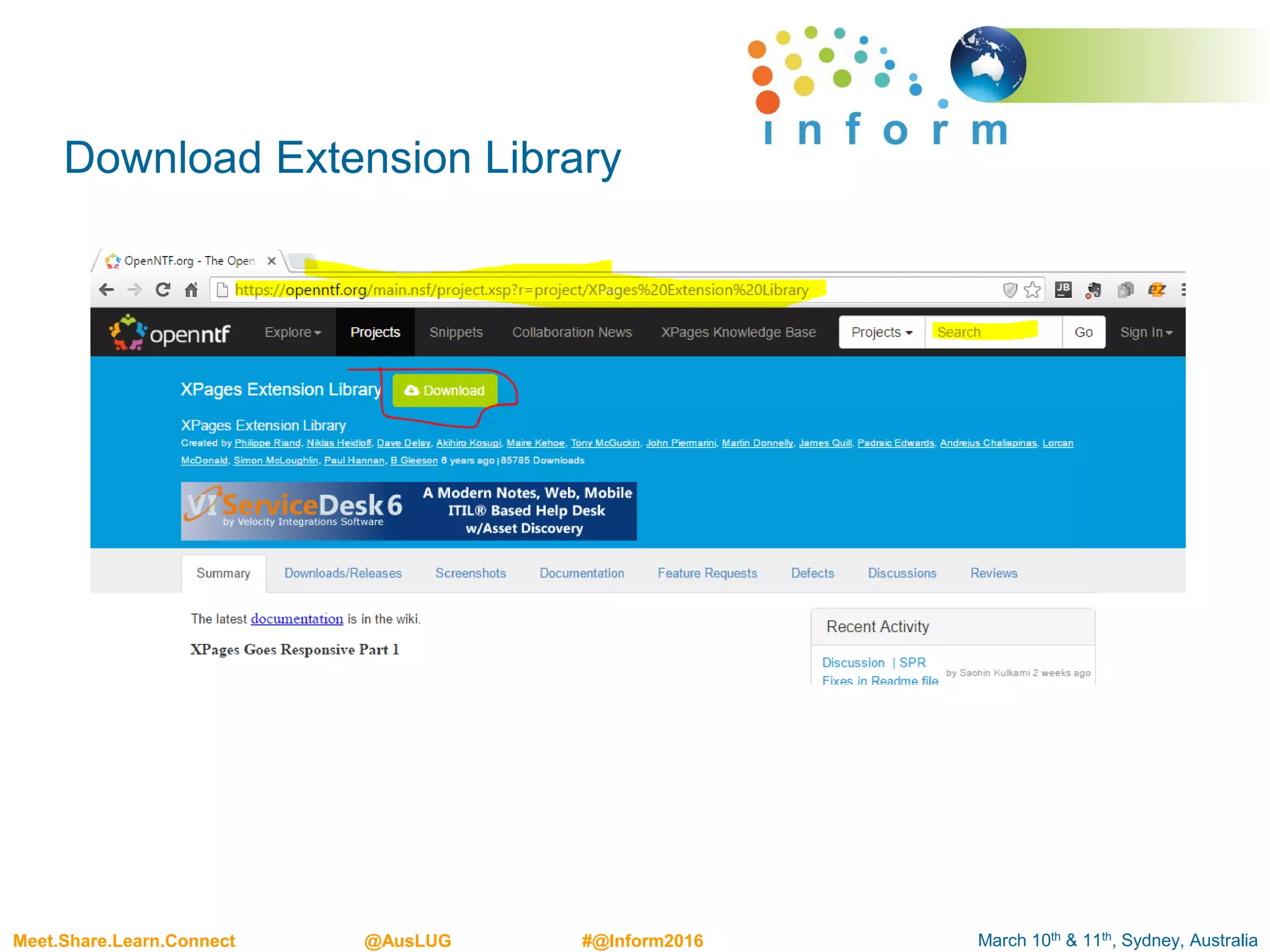This screenshot has height=952, width=1270.
Task: Select the Summary tab
Action: click(223, 573)
